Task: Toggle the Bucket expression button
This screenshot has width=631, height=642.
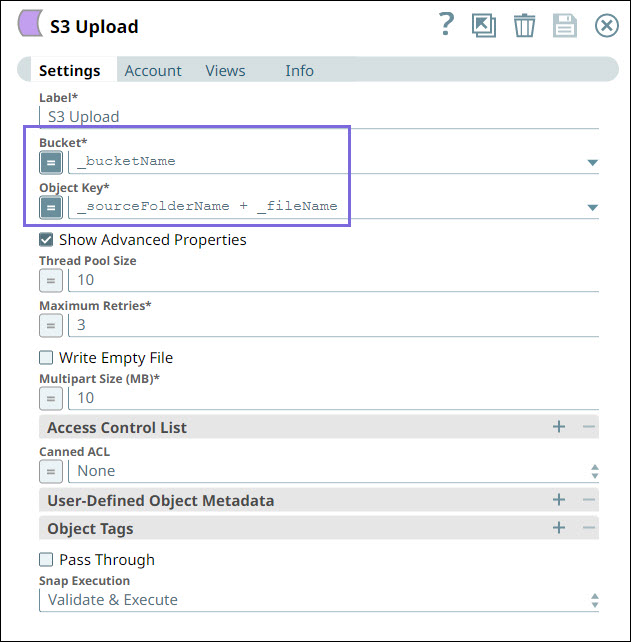Action: pyautogui.click(x=51, y=161)
